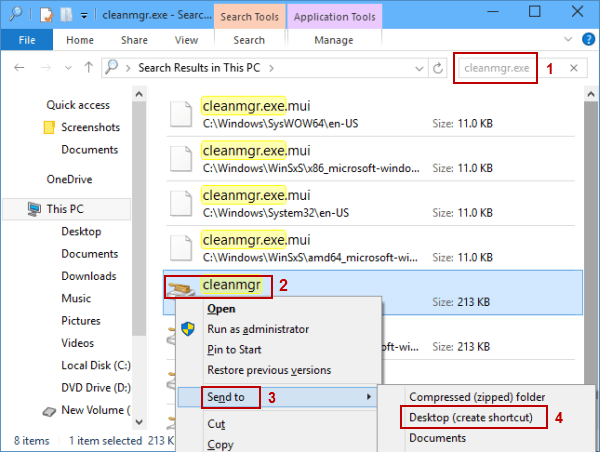Select the Search Tools contextual tab

coord(249,16)
